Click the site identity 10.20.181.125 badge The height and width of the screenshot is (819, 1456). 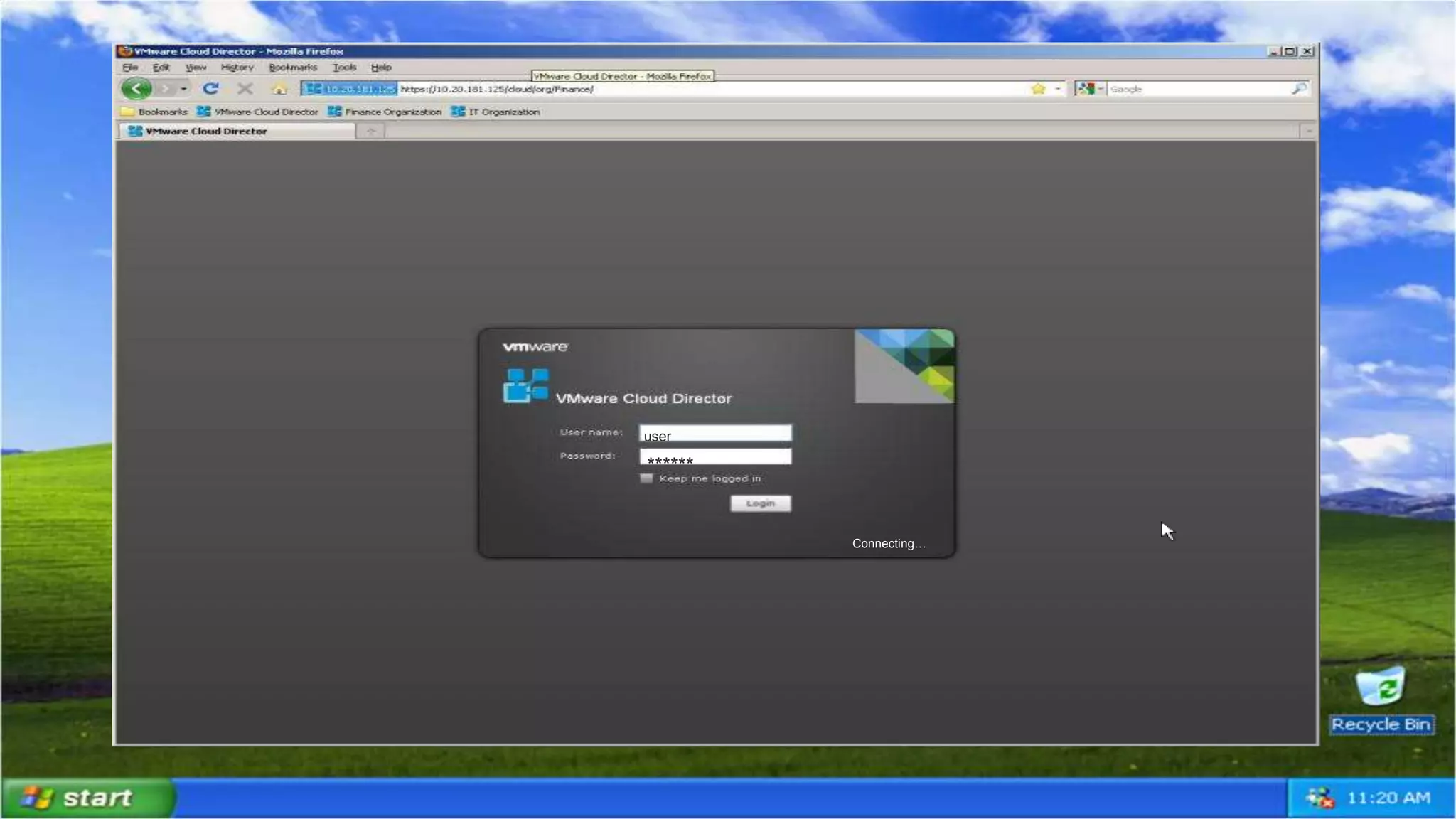click(350, 89)
